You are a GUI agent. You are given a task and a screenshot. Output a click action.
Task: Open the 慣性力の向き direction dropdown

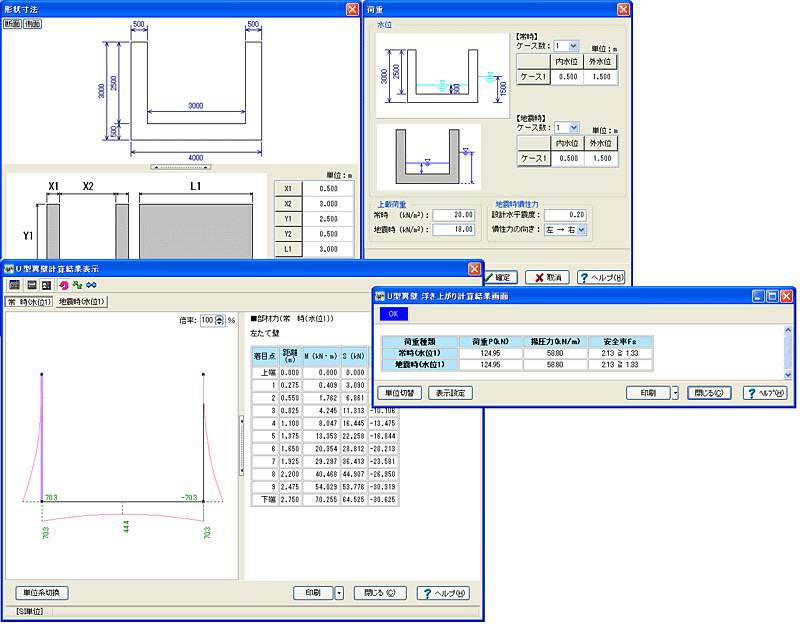(x=581, y=230)
